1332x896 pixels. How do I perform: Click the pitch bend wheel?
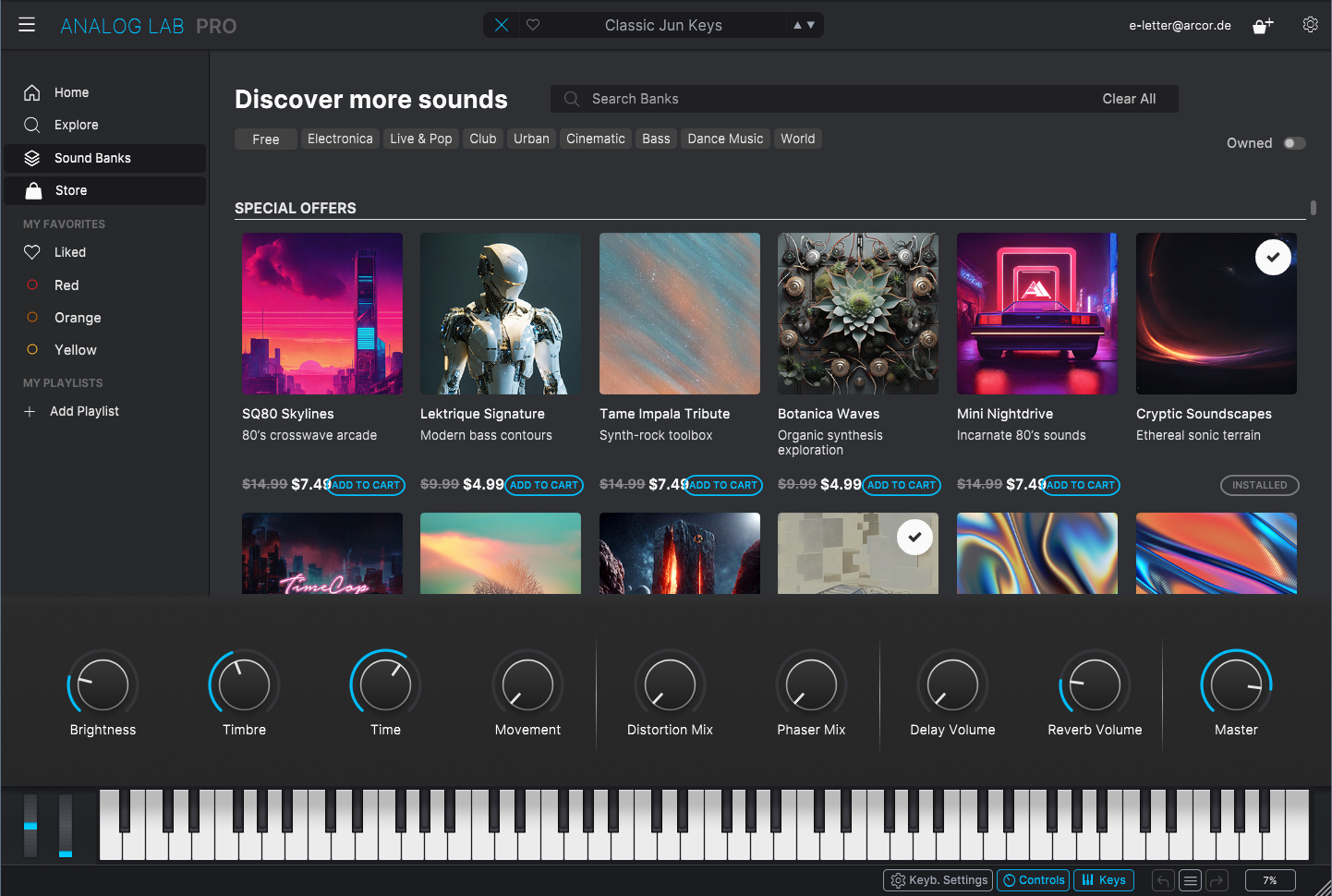(30, 825)
